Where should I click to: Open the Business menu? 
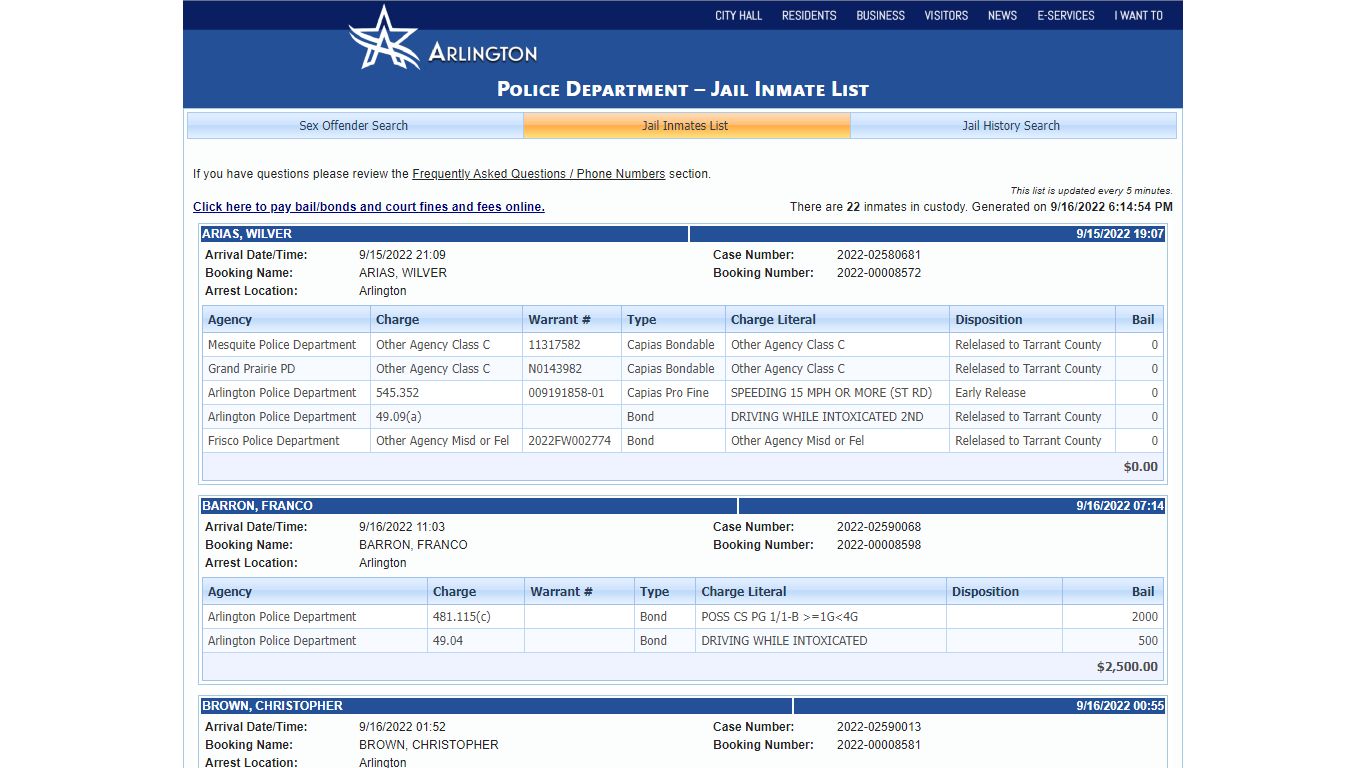click(880, 15)
